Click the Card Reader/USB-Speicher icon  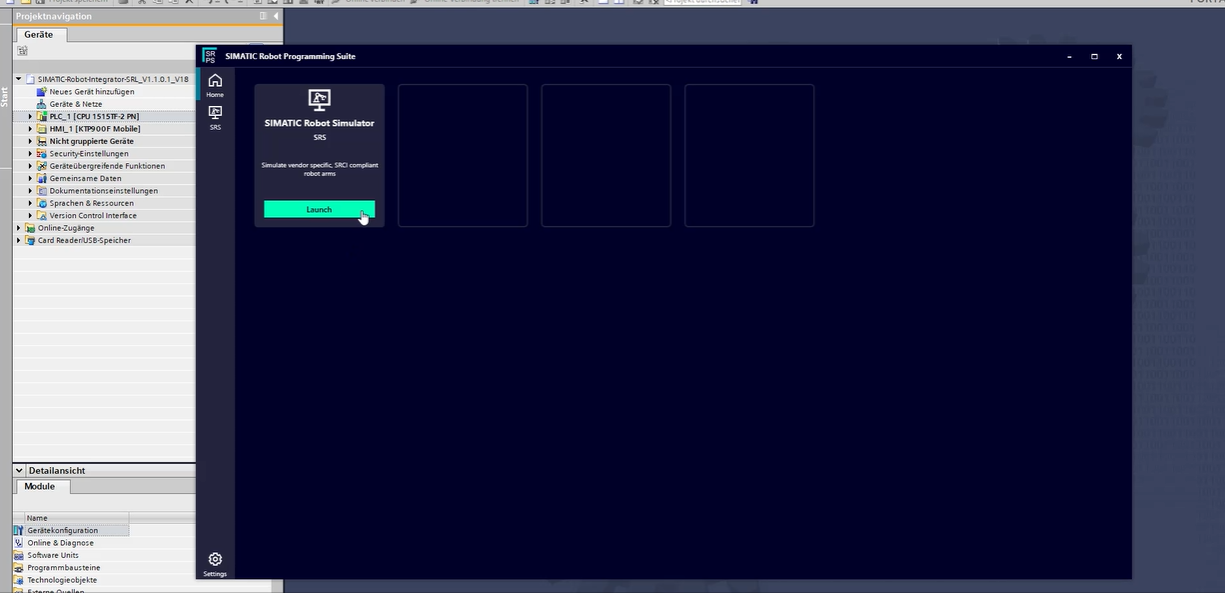click(30, 240)
